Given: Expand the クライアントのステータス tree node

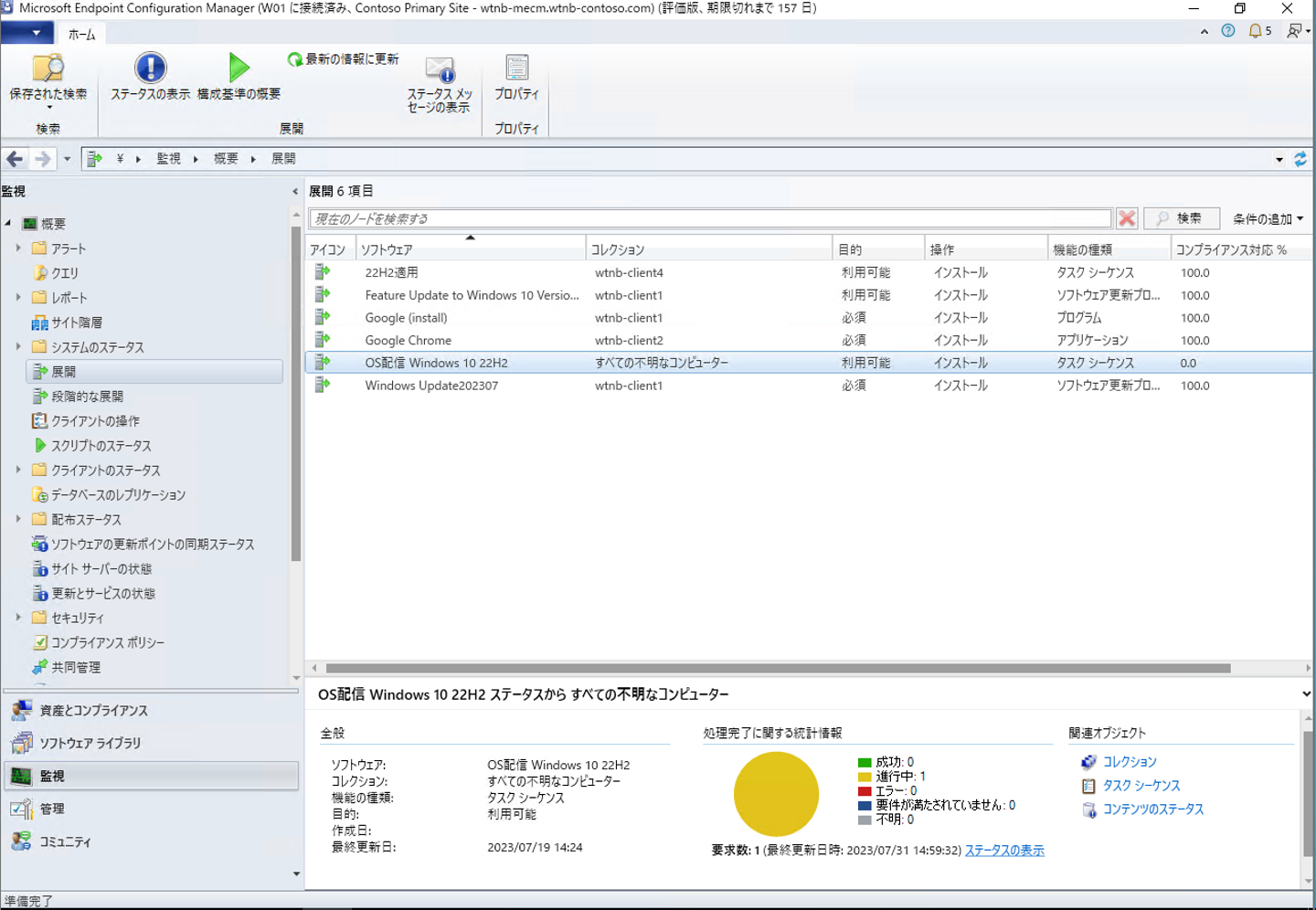Looking at the screenshot, I should (x=18, y=470).
